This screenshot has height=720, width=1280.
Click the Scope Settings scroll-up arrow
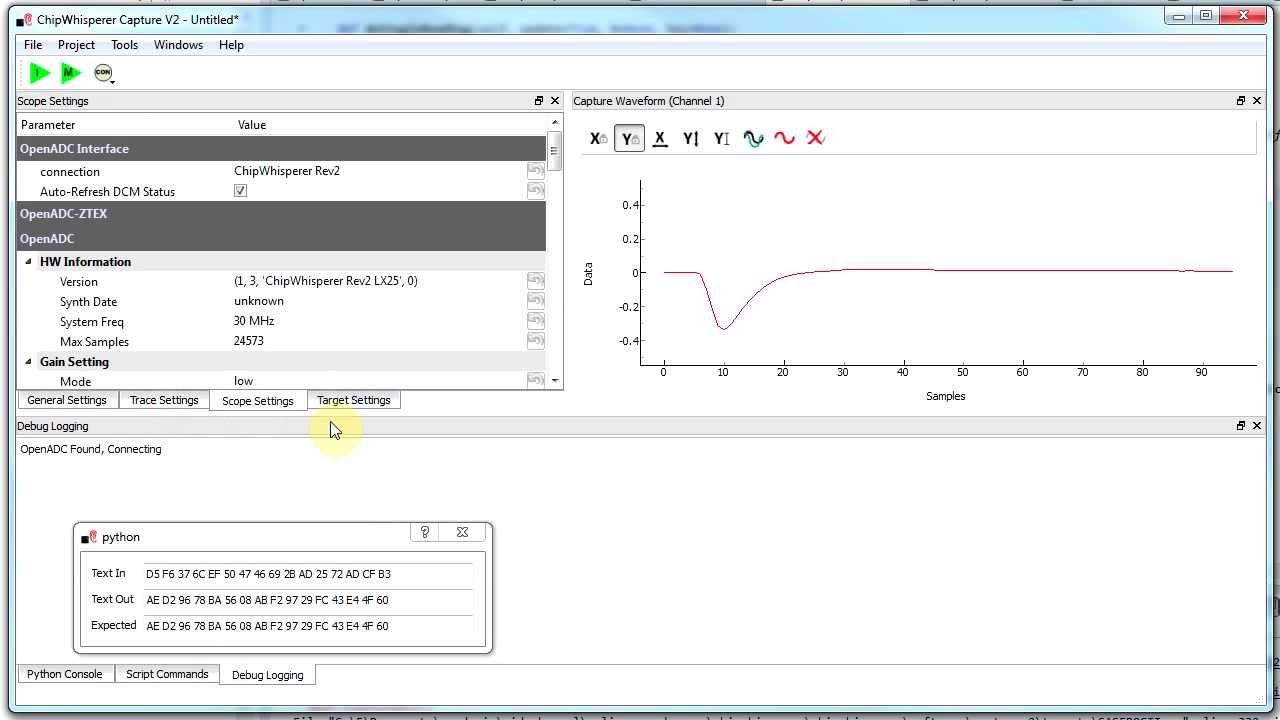[x=554, y=123]
